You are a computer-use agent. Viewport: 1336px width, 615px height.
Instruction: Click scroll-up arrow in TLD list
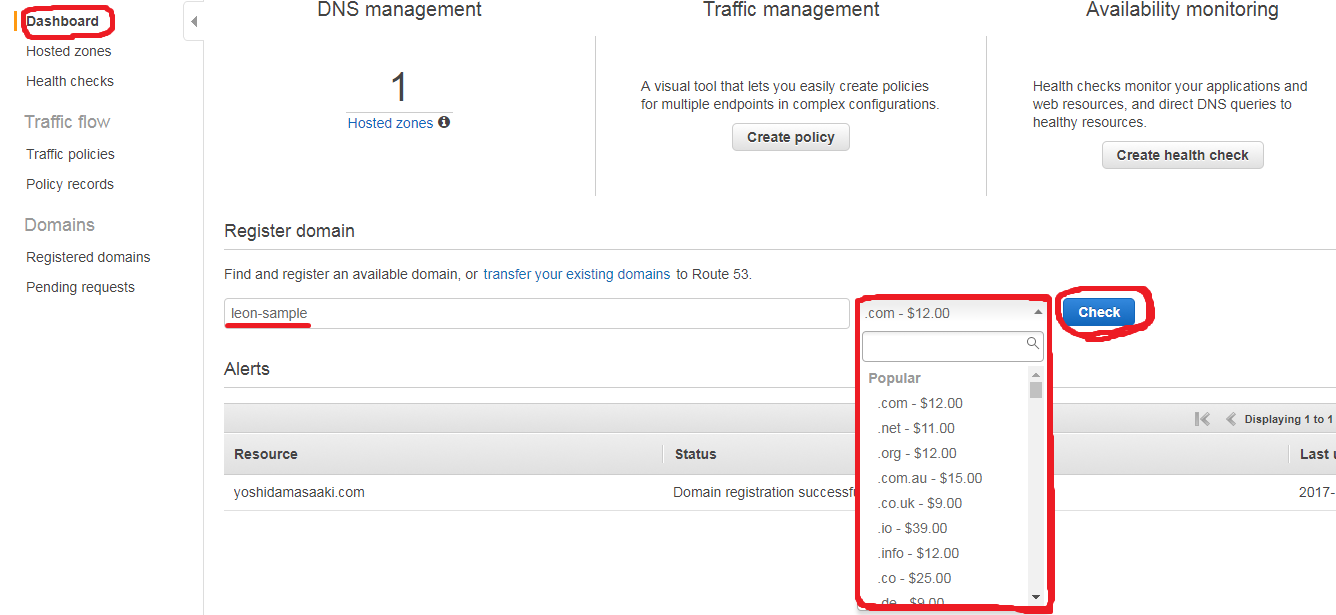(1036, 375)
